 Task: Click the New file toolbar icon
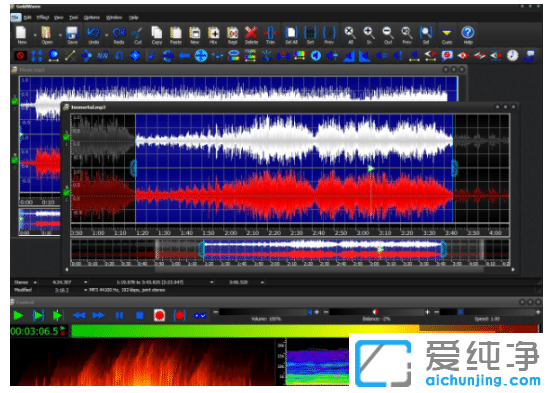21,35
